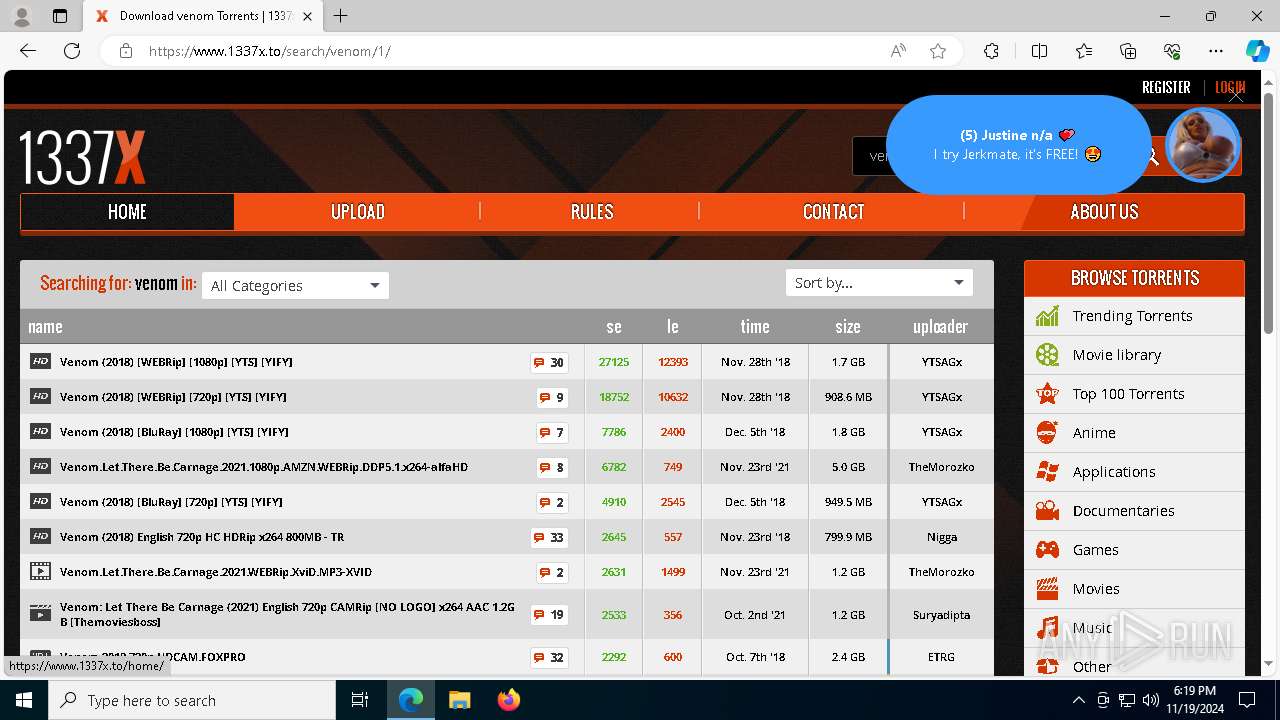Open browser Extensions puzzle icon
The height and width of the screenshot is (720, 1280).
[991, 51]
